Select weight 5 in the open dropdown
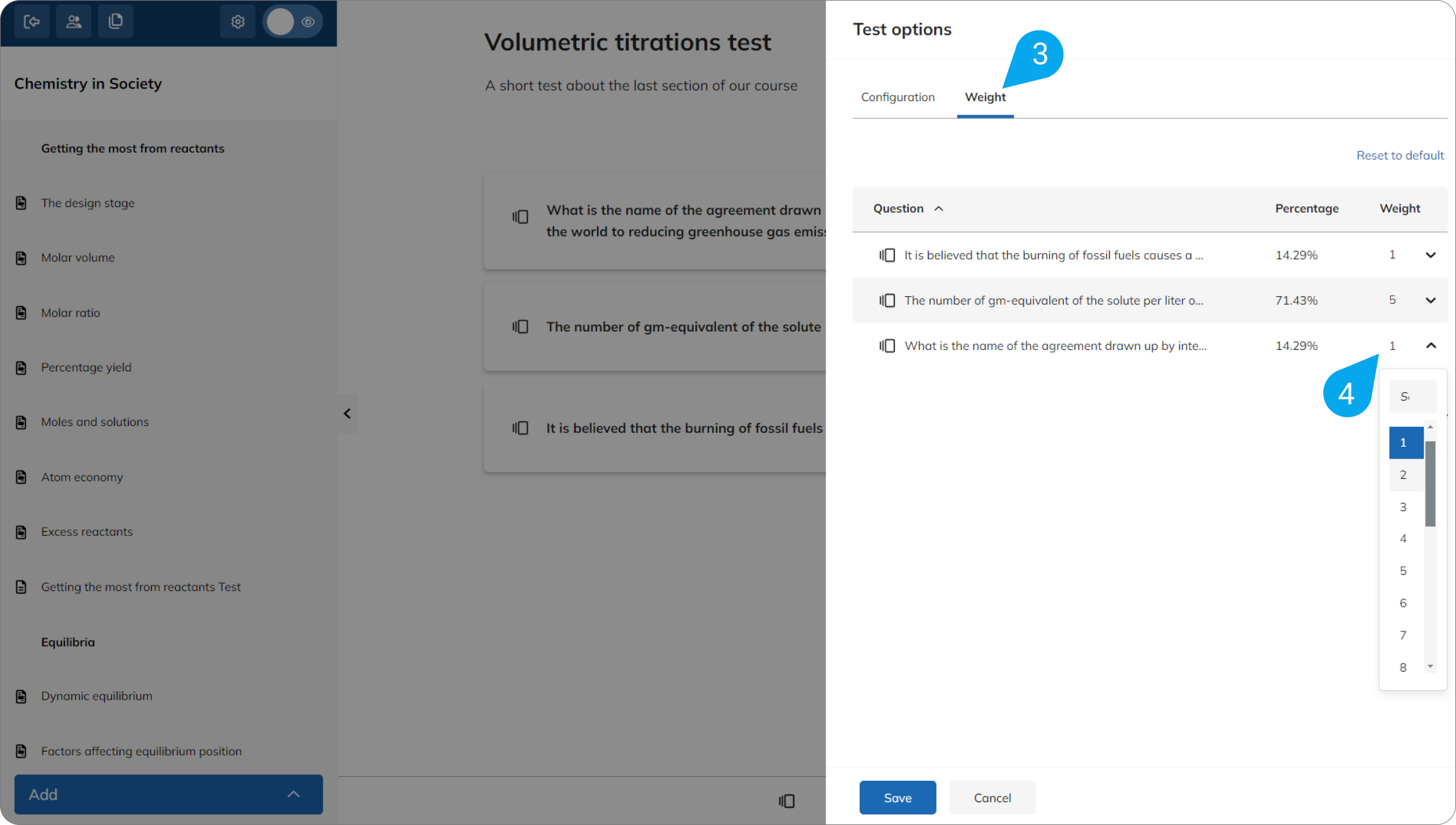The image size is (1456, 825). [1403, 571]
